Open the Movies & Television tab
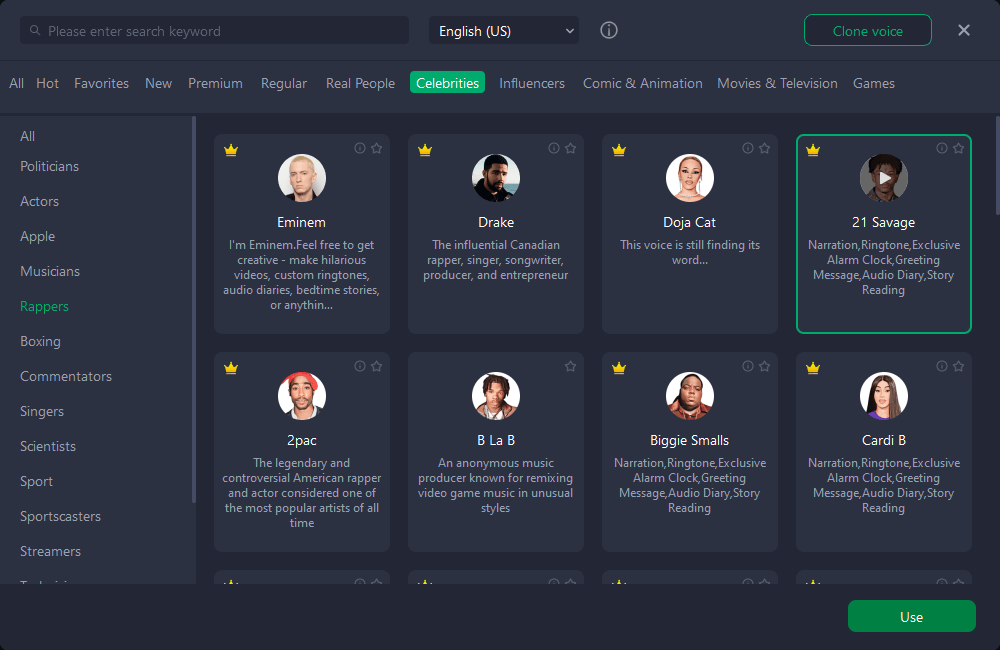The image size is (1000, 650). click(x=777, y=83)
